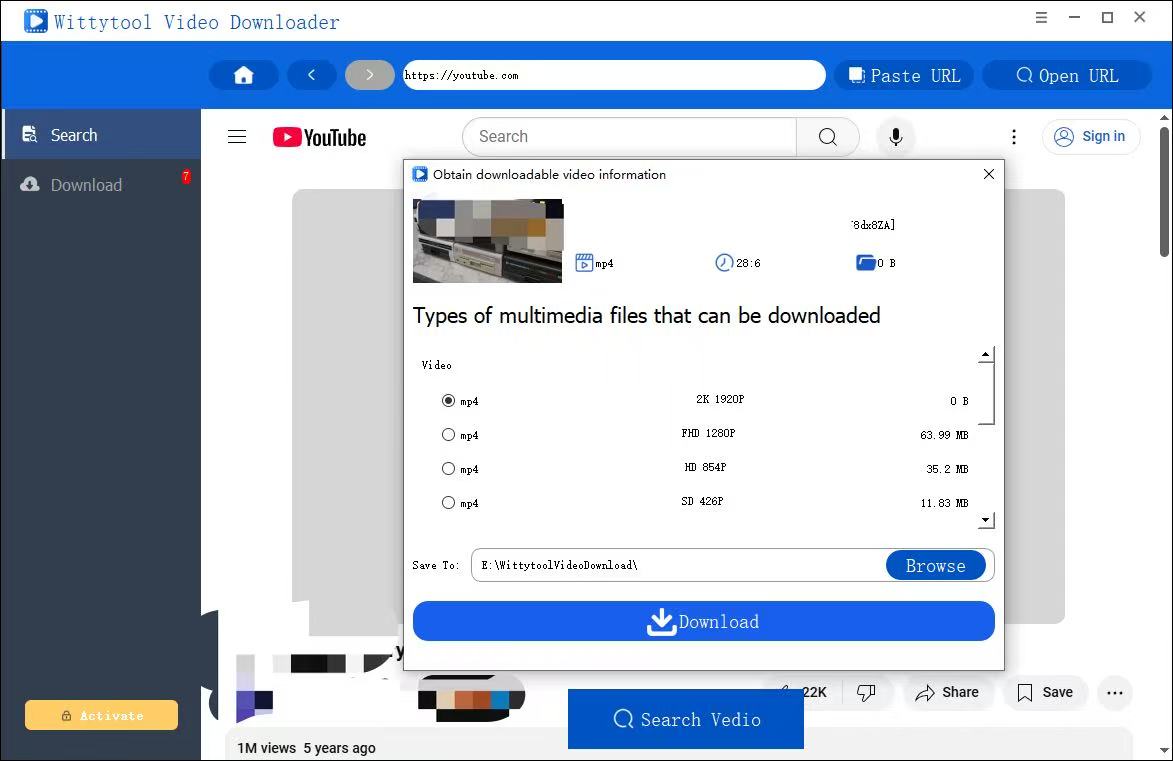Select the 2K 1920P mp4 option
Image resolution: width=1173 pixels, height=761 pixels.
[448, 401]
